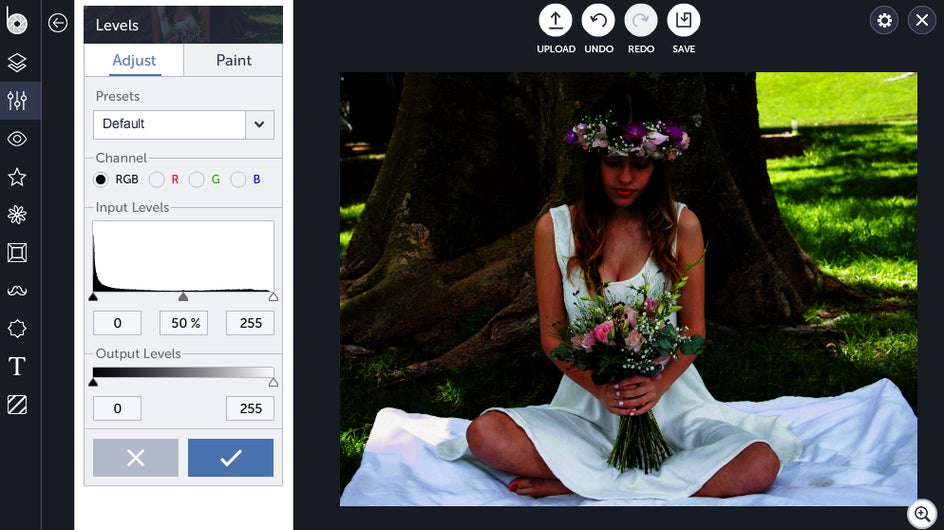Switch to the Adjust tab
Screen dimensions: 944x530
(x=134, y=60)
